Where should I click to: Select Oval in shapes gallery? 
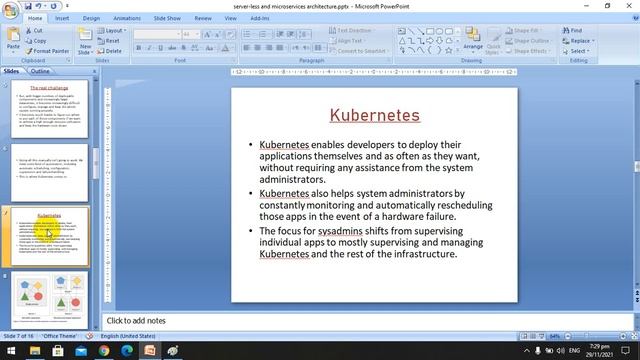(439, 31)
